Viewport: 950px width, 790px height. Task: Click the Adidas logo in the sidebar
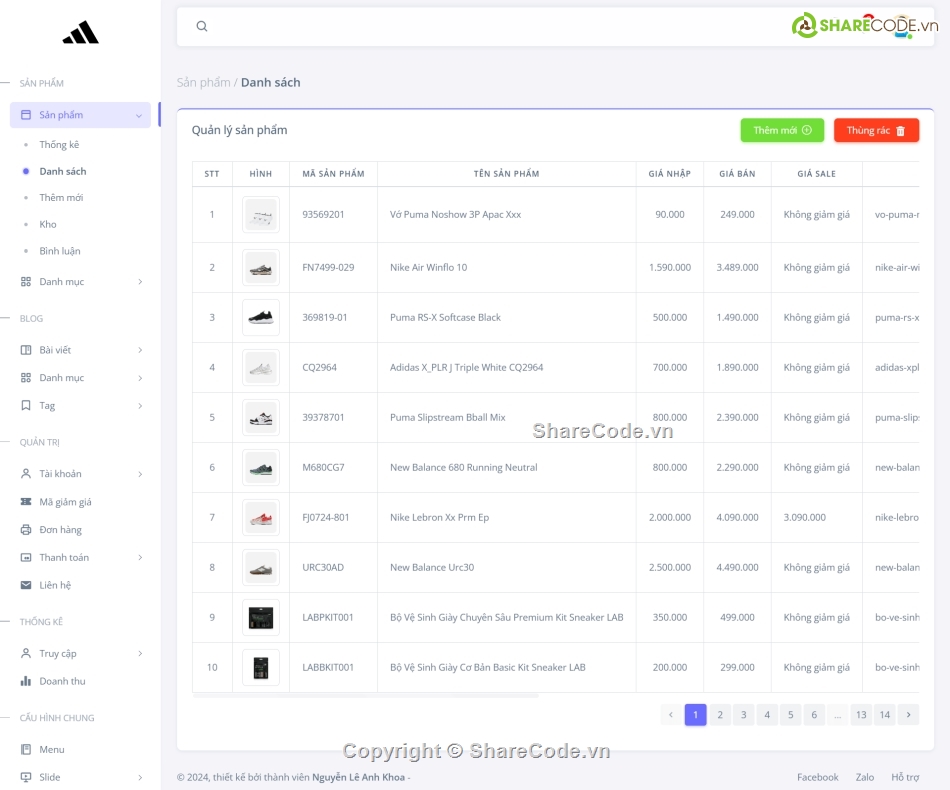81,33
